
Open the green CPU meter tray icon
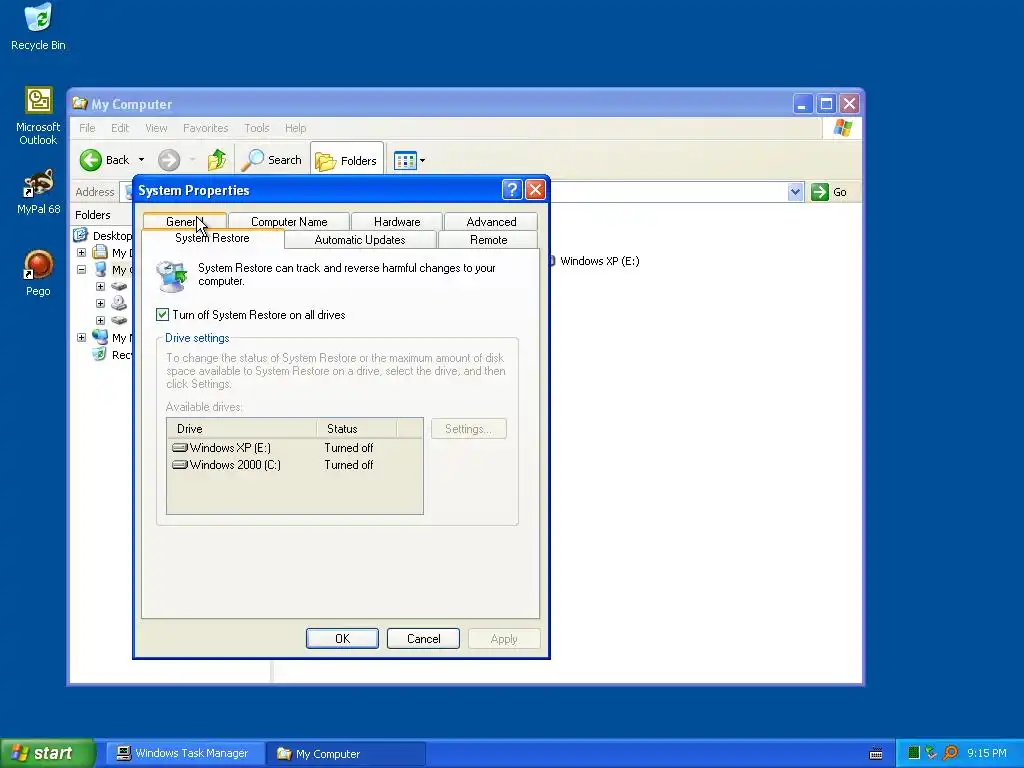click(x=914, y=754)
